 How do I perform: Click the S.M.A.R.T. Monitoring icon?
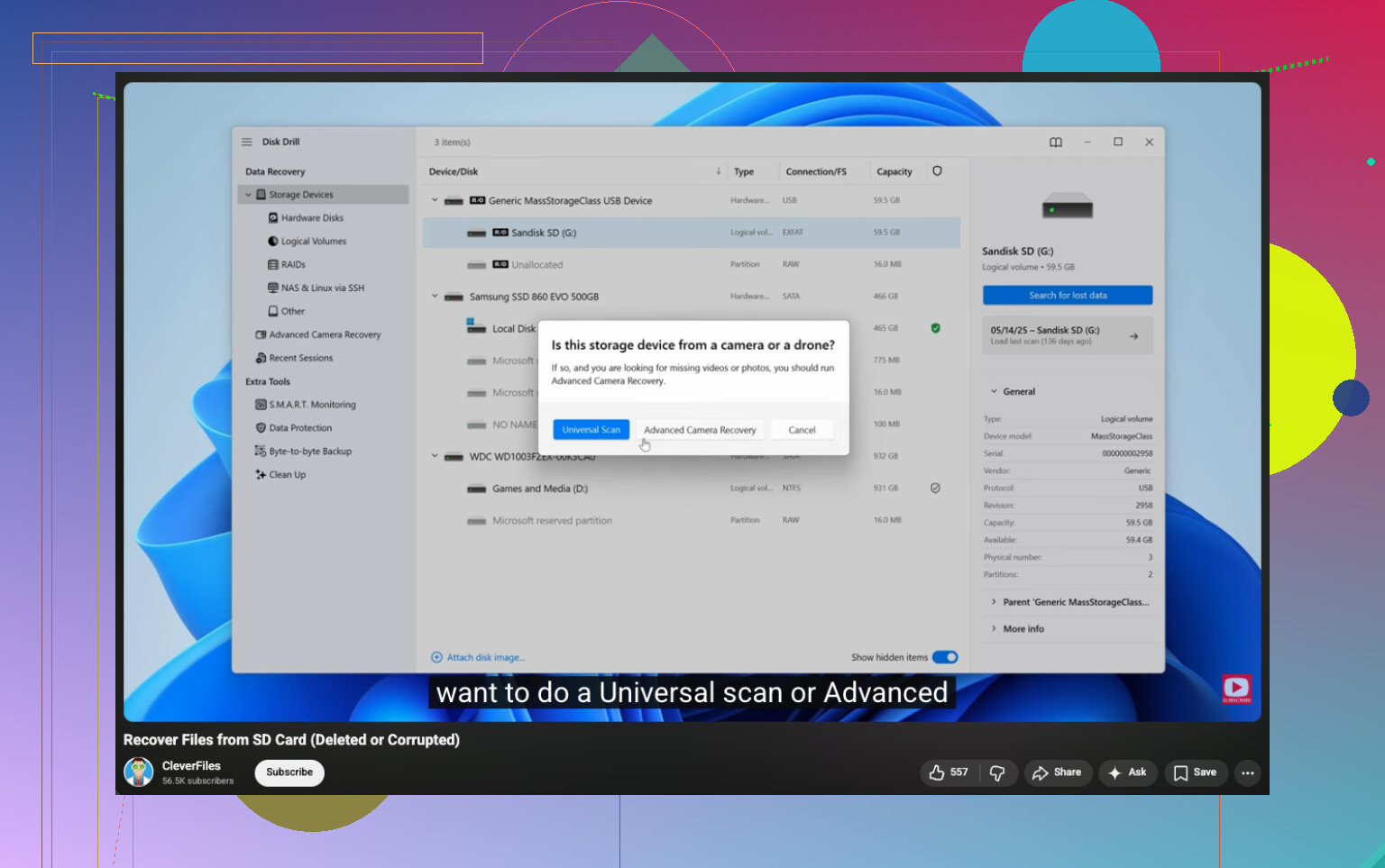[261, 406]
